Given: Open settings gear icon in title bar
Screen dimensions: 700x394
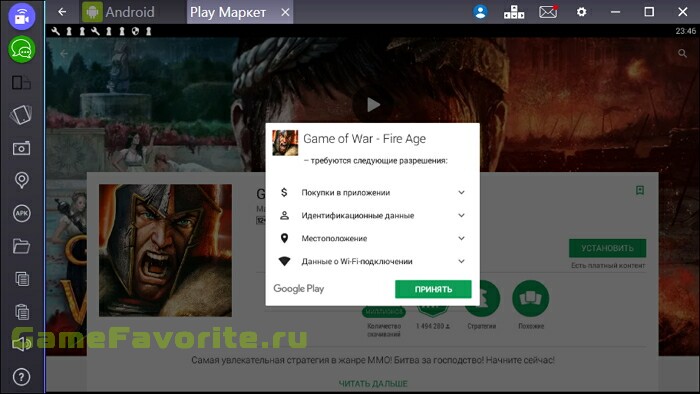Looking at the screenshot, I should [581, 12].
